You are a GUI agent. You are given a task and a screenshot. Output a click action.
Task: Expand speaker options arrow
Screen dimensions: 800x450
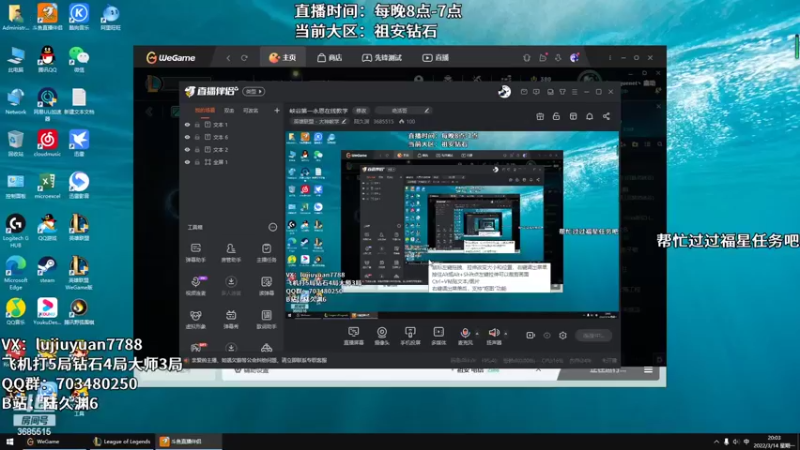pyautogui.click(x=506, y=334)
